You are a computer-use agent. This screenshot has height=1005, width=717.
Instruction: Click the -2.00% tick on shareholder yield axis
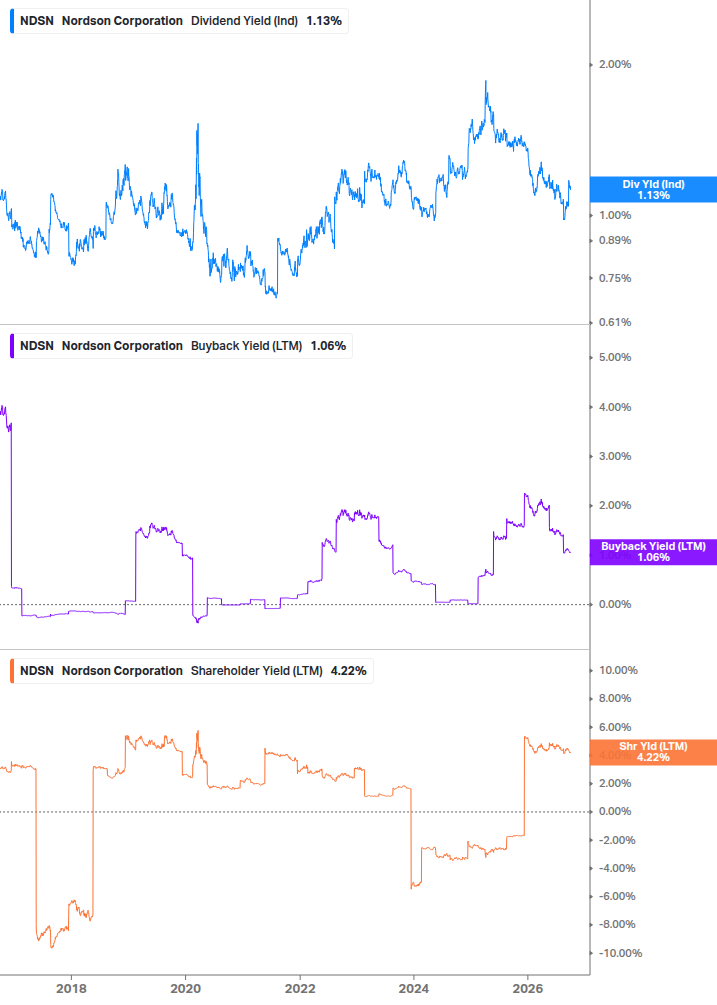[x=617, y=840]
